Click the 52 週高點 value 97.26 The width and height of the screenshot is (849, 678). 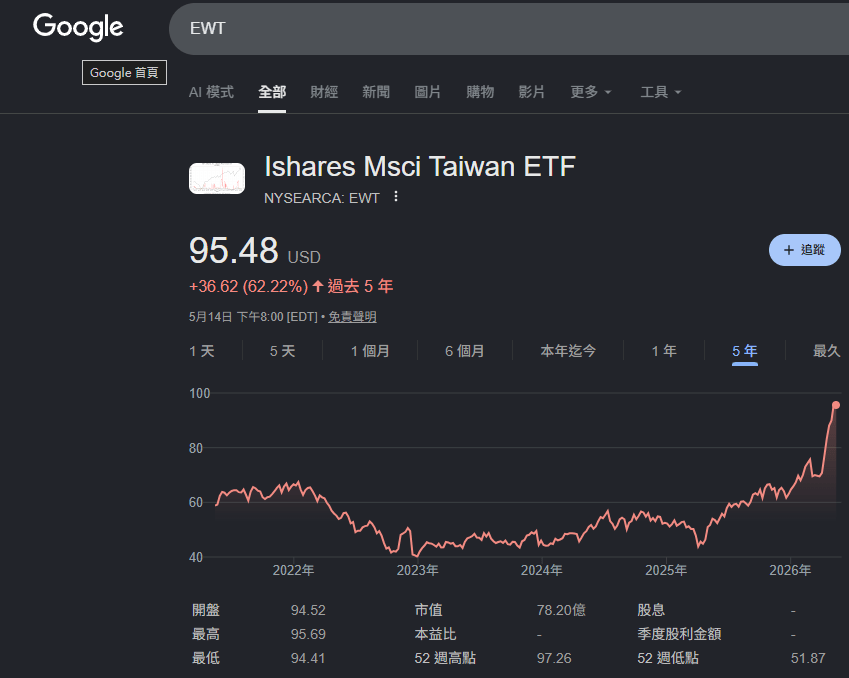[554, 658]
